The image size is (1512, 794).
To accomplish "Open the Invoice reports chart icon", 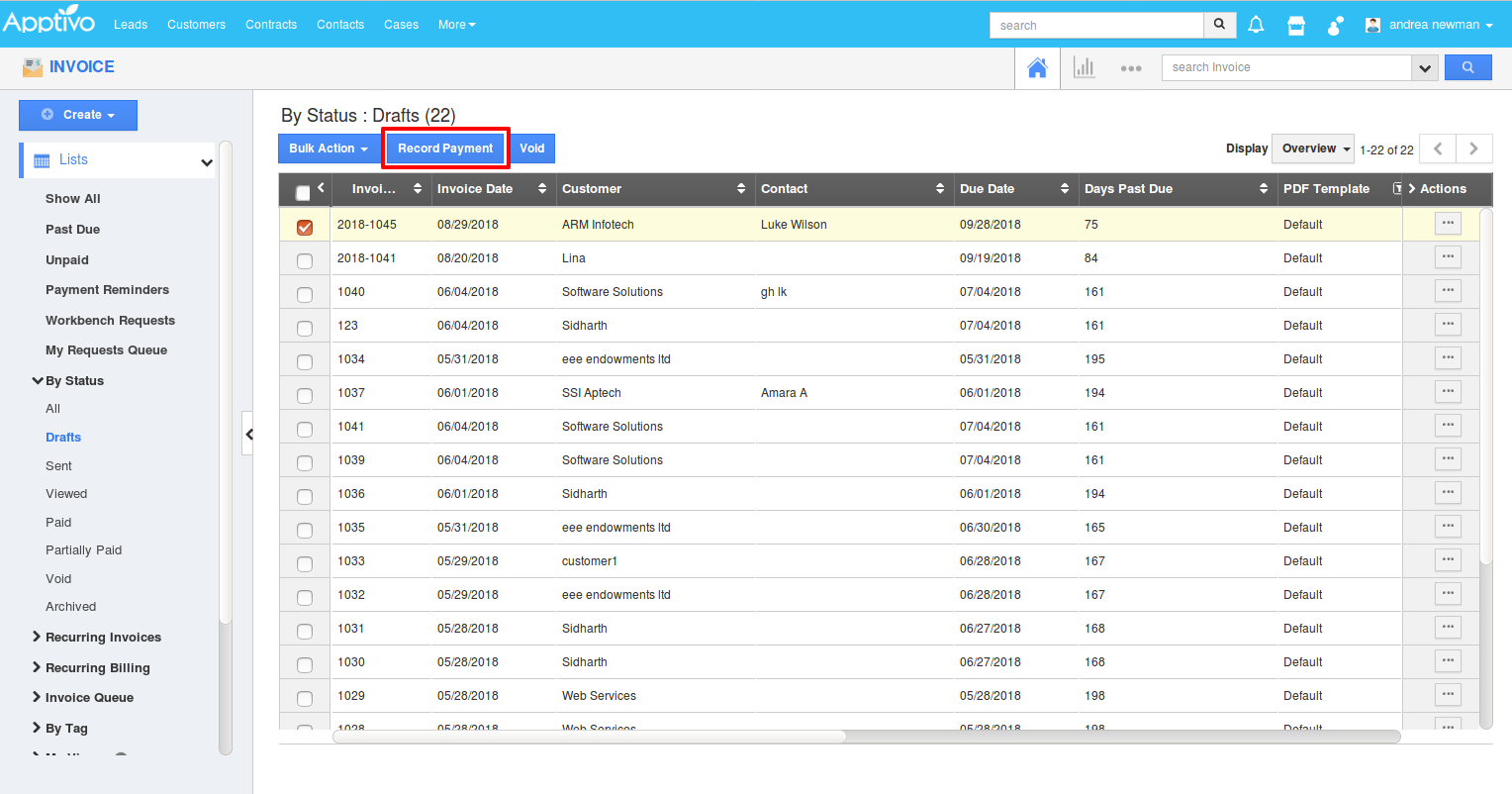I will point(1085,67).
